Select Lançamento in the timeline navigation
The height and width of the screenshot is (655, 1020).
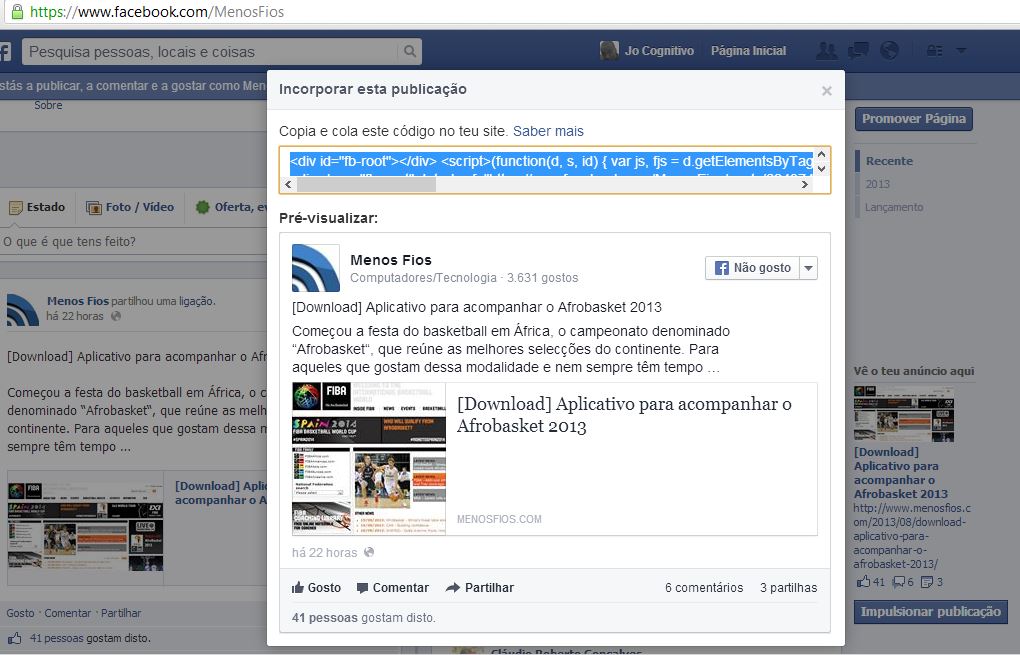click(x=894, y=207)
